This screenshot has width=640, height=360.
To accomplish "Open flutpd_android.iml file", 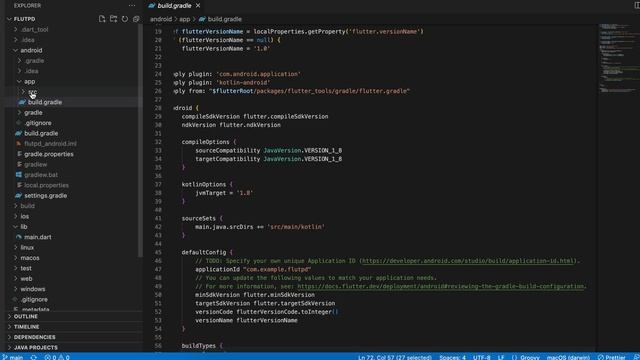I will (50, 144).
